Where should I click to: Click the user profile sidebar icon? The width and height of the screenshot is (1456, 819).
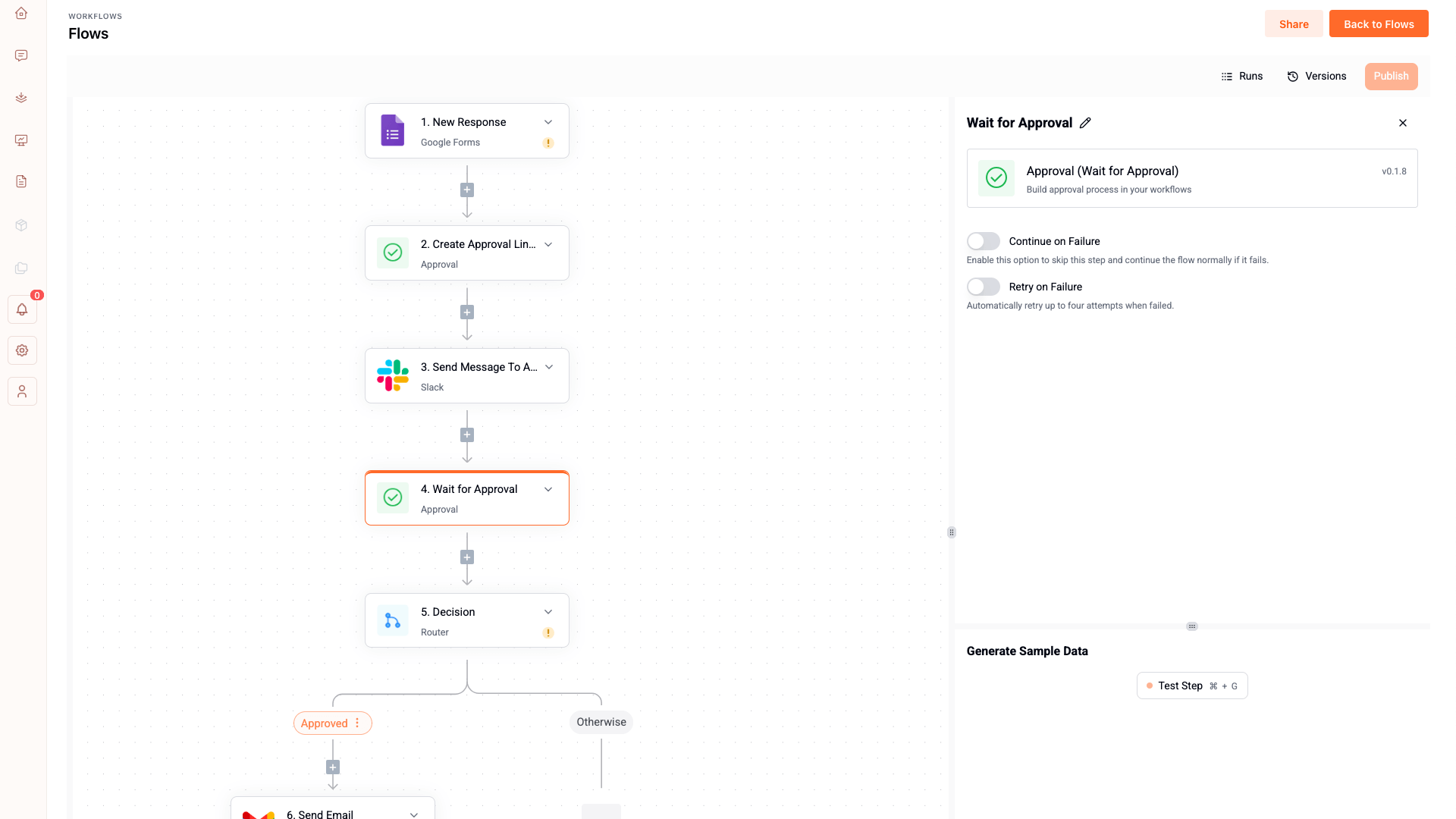pyautogui.click(x=22, y=391)
